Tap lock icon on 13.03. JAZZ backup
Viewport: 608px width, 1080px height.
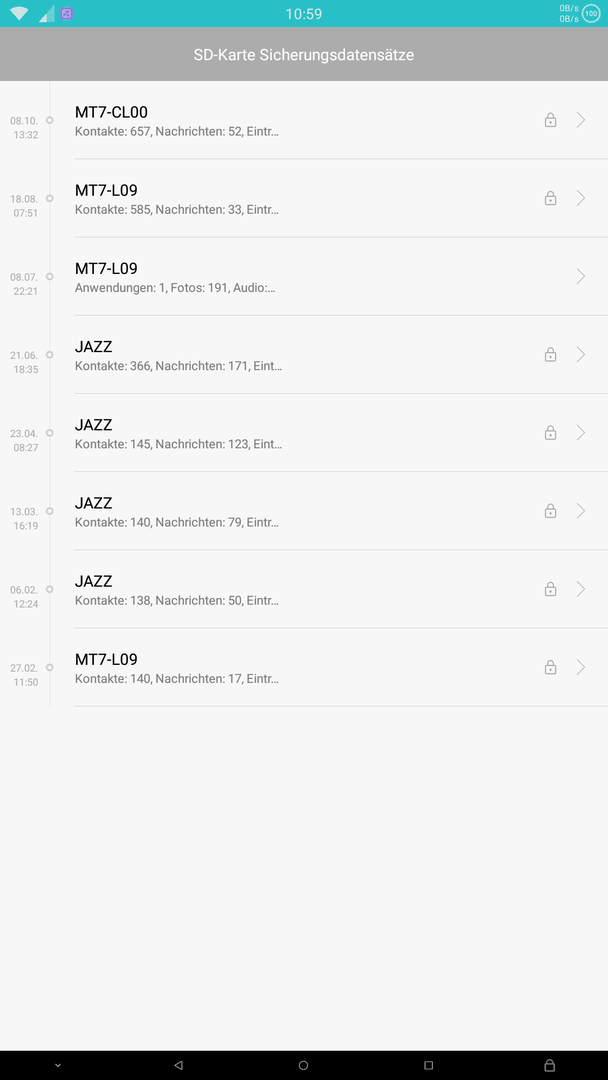tap(550, 511)
